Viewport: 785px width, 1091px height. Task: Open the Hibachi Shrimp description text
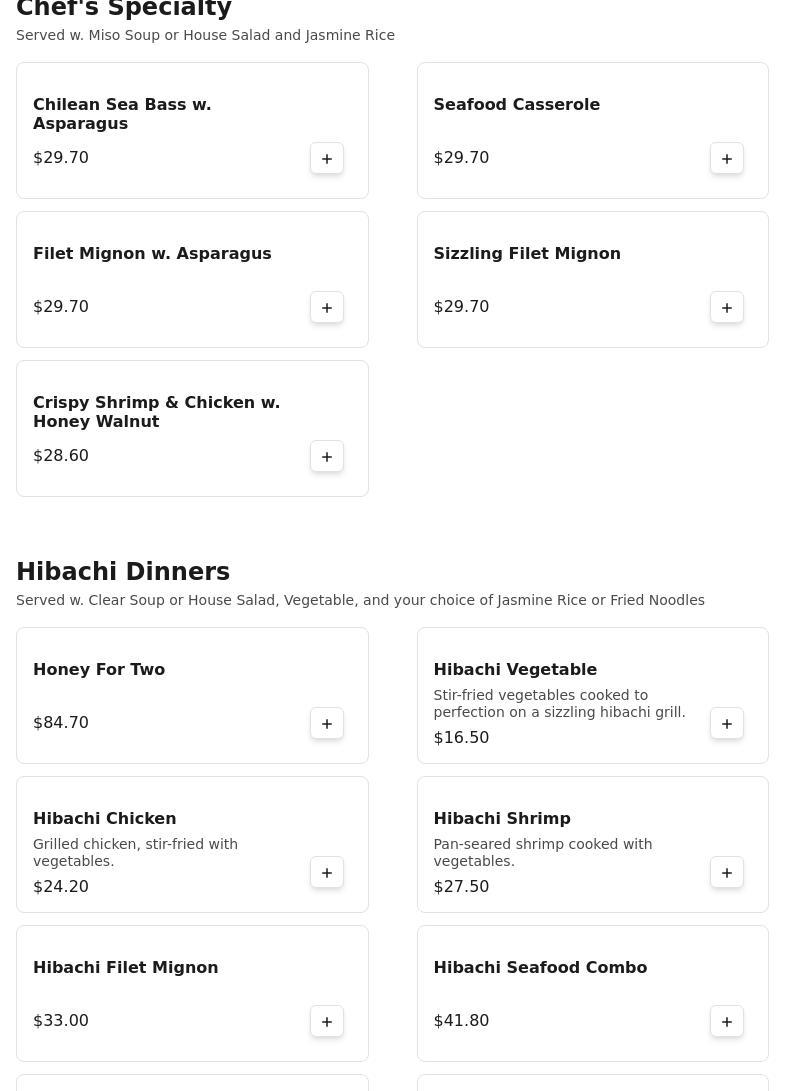tap(543, 852)
